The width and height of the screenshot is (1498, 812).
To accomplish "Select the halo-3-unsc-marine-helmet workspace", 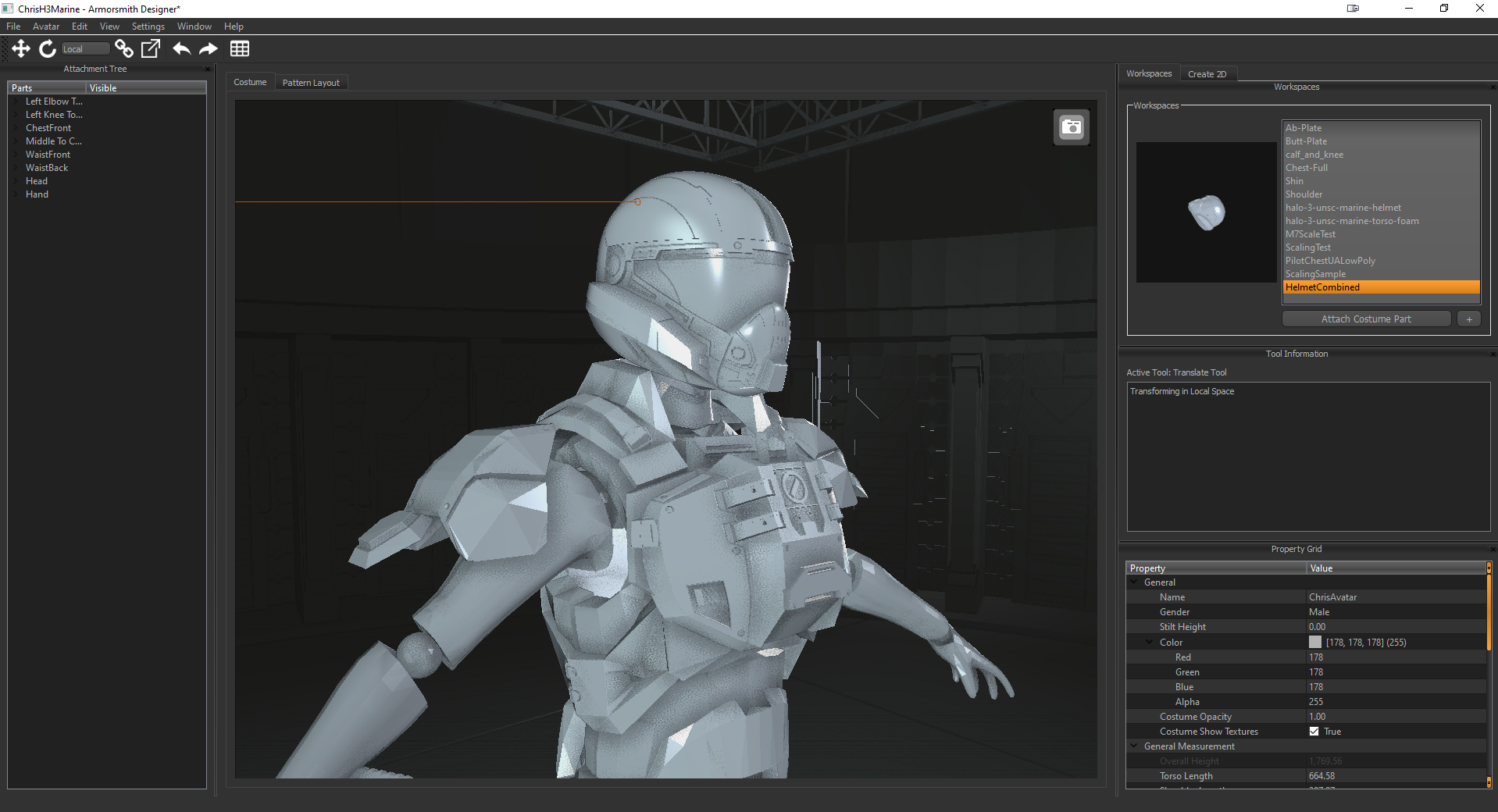I will click(x=1381, y=208).
